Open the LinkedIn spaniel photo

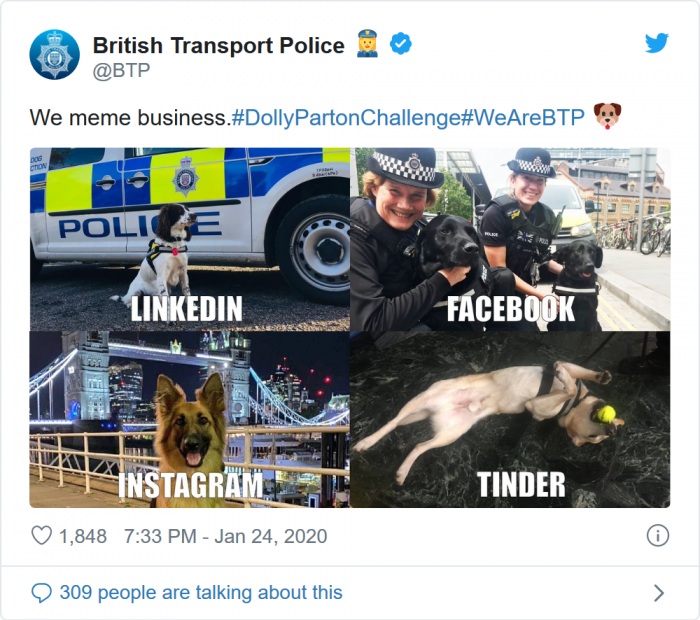pos(189,239)
